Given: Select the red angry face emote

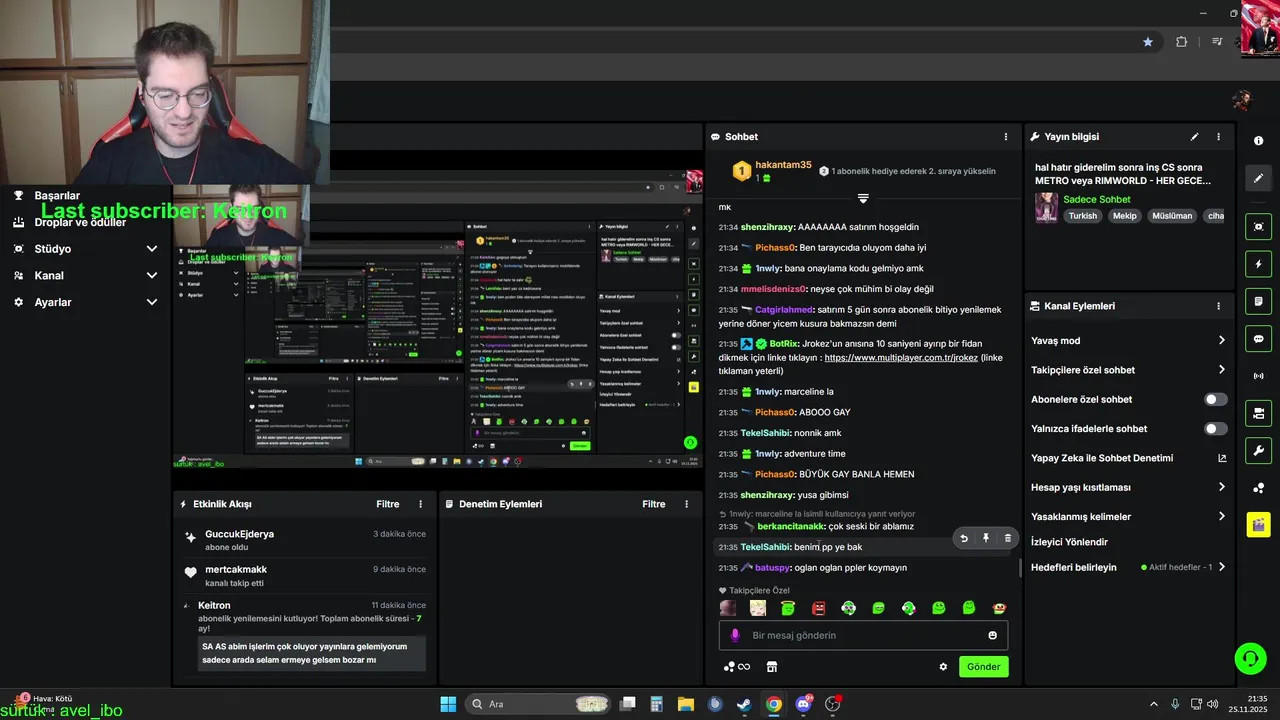Looking at the screenshot, I should [818, 608].
